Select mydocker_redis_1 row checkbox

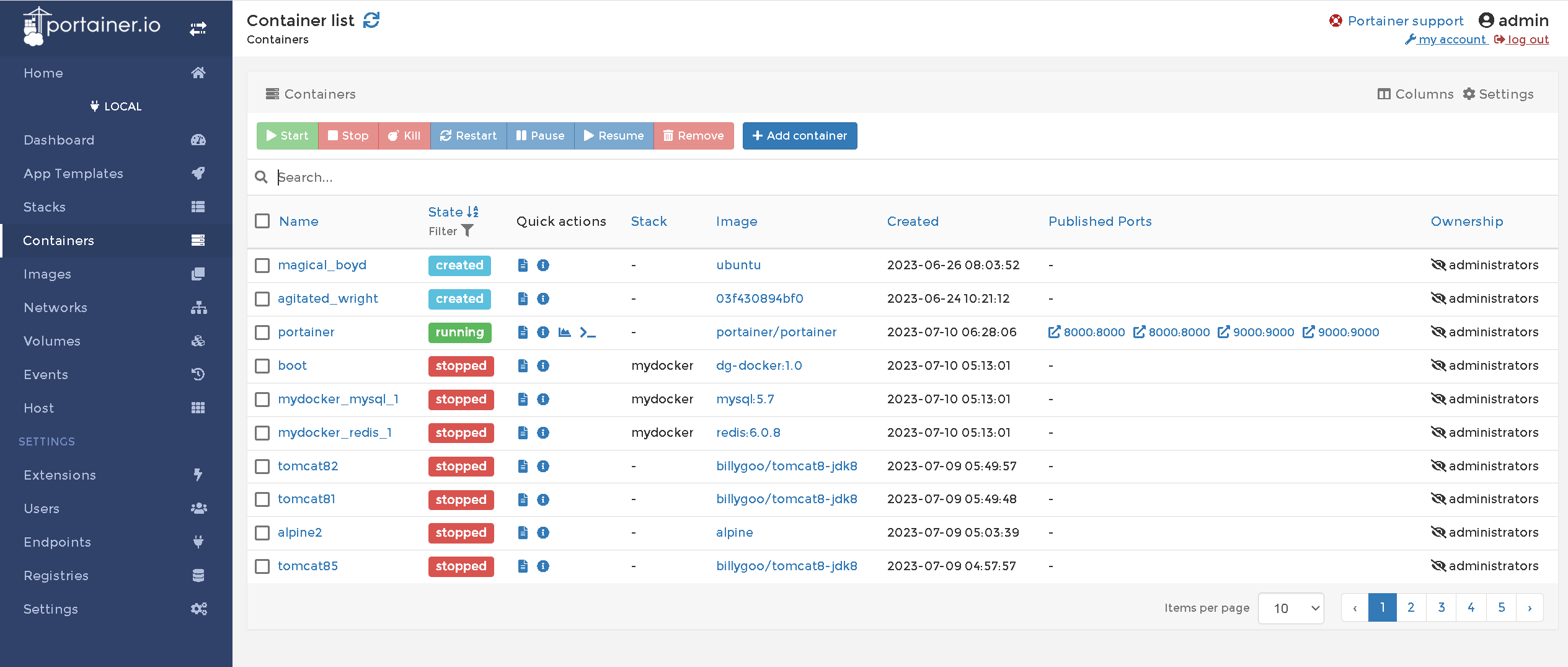coord(262,433)
